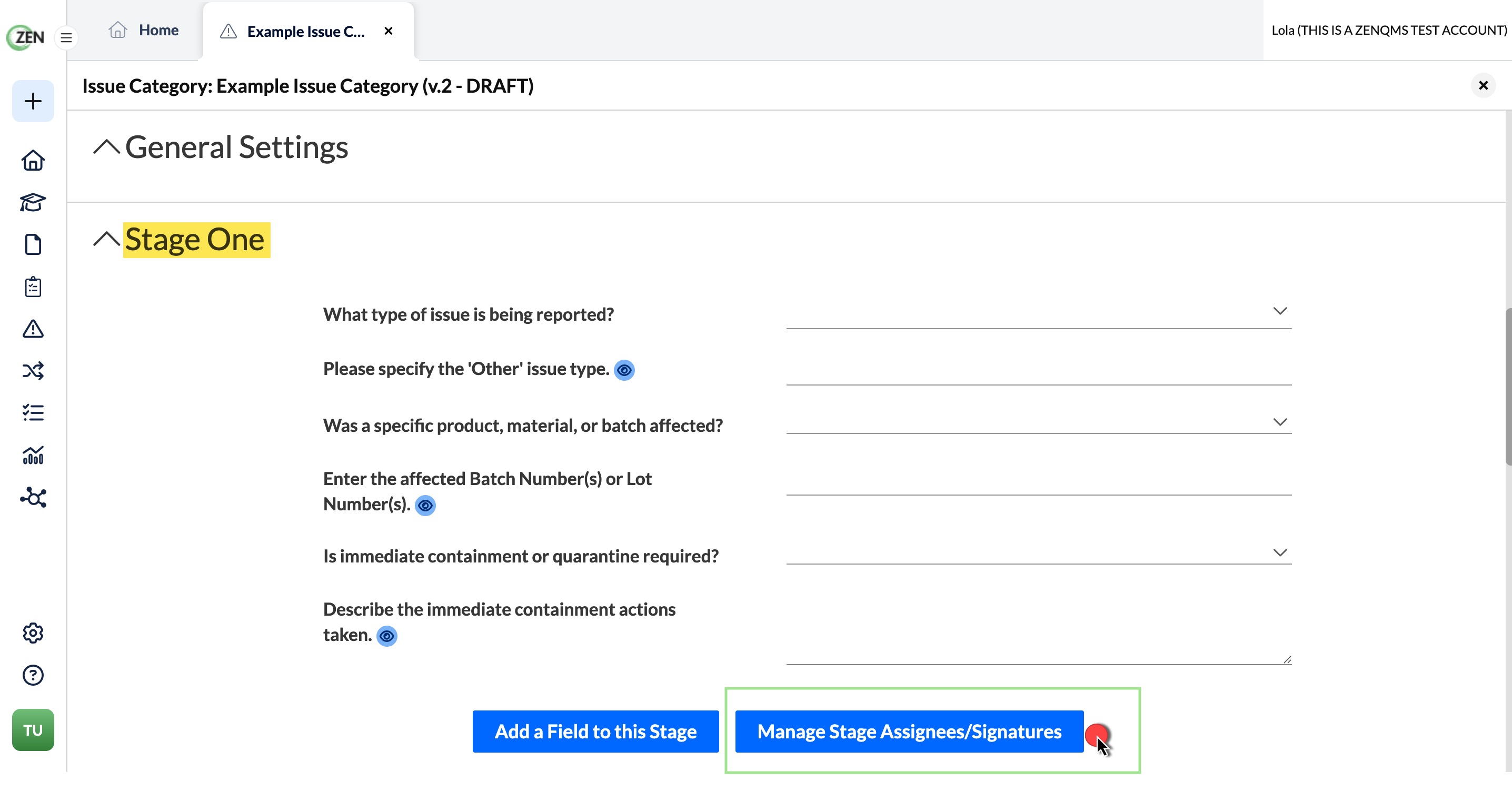Click the plus create-new button in sidebar

click(33, 101)
